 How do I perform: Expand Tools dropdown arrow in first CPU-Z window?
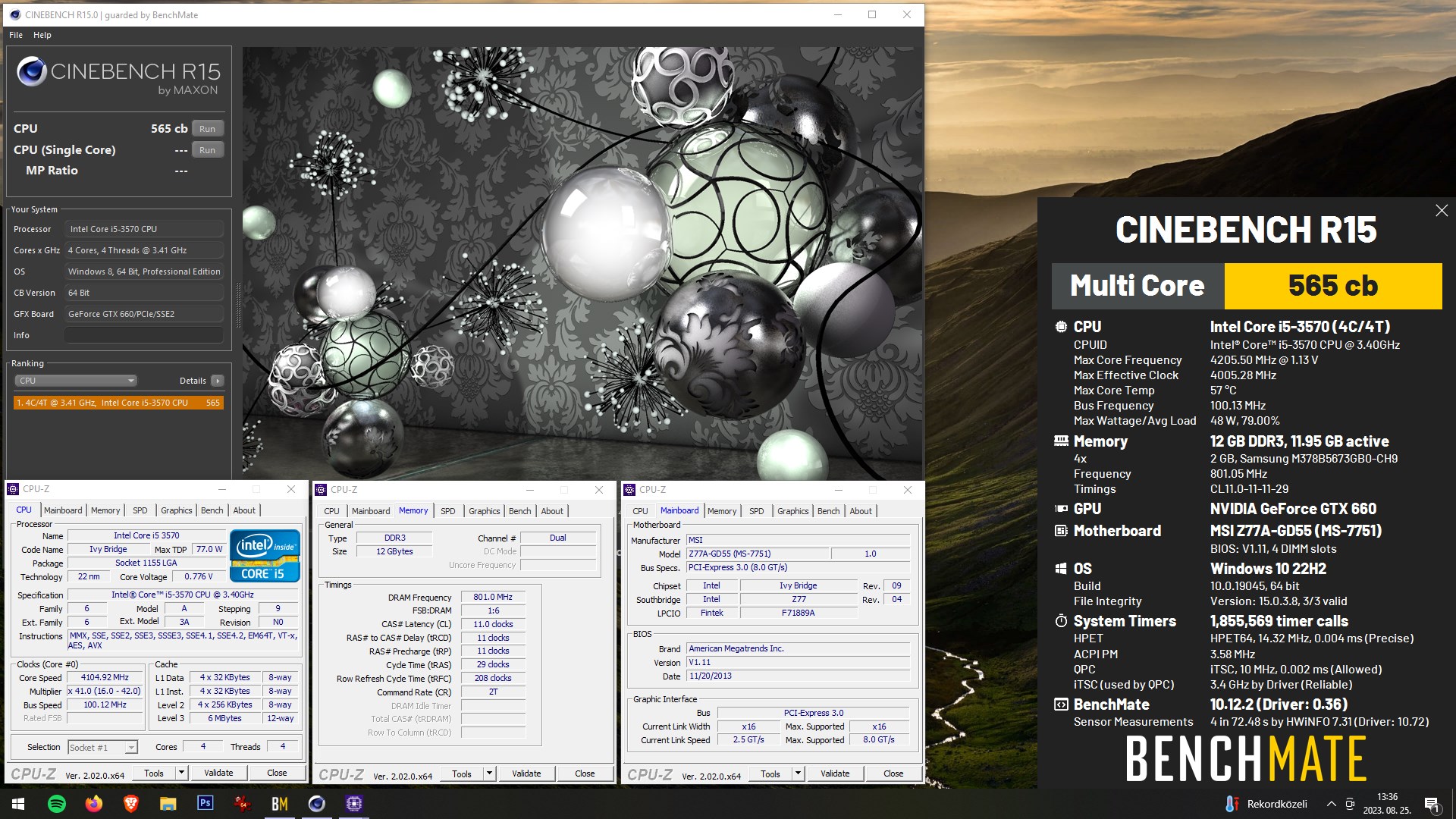(181, 773)
